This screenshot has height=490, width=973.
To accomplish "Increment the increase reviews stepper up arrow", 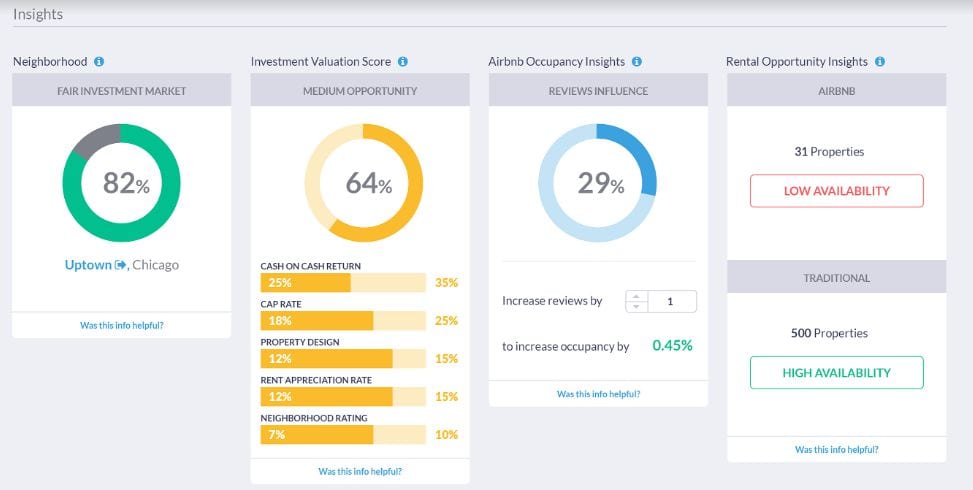I will [637, 296].
